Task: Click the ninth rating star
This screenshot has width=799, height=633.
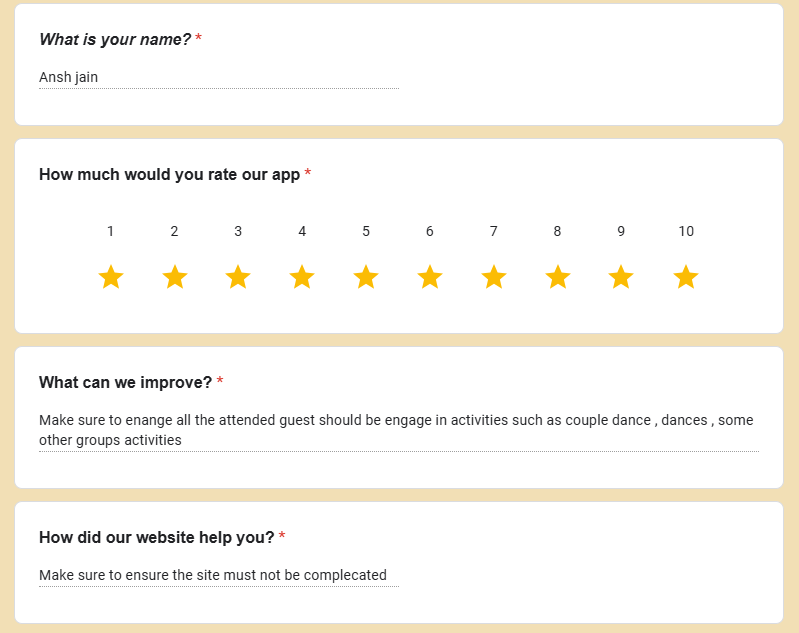Action: 621,277
